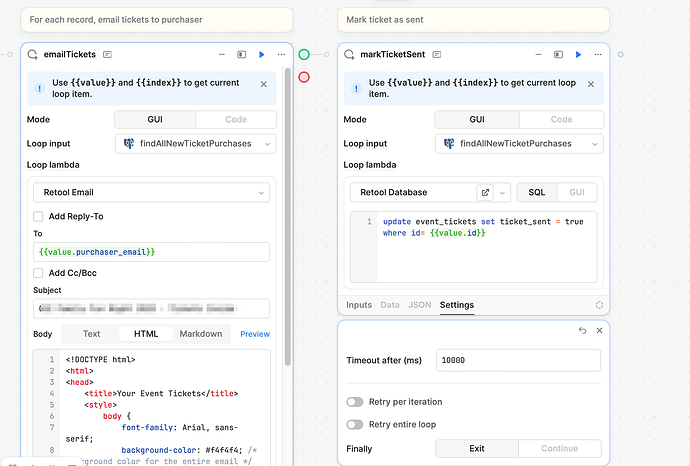Click the markTicketSent block title
The height and width of the screenshot is (466, 690).
[393, 55]
